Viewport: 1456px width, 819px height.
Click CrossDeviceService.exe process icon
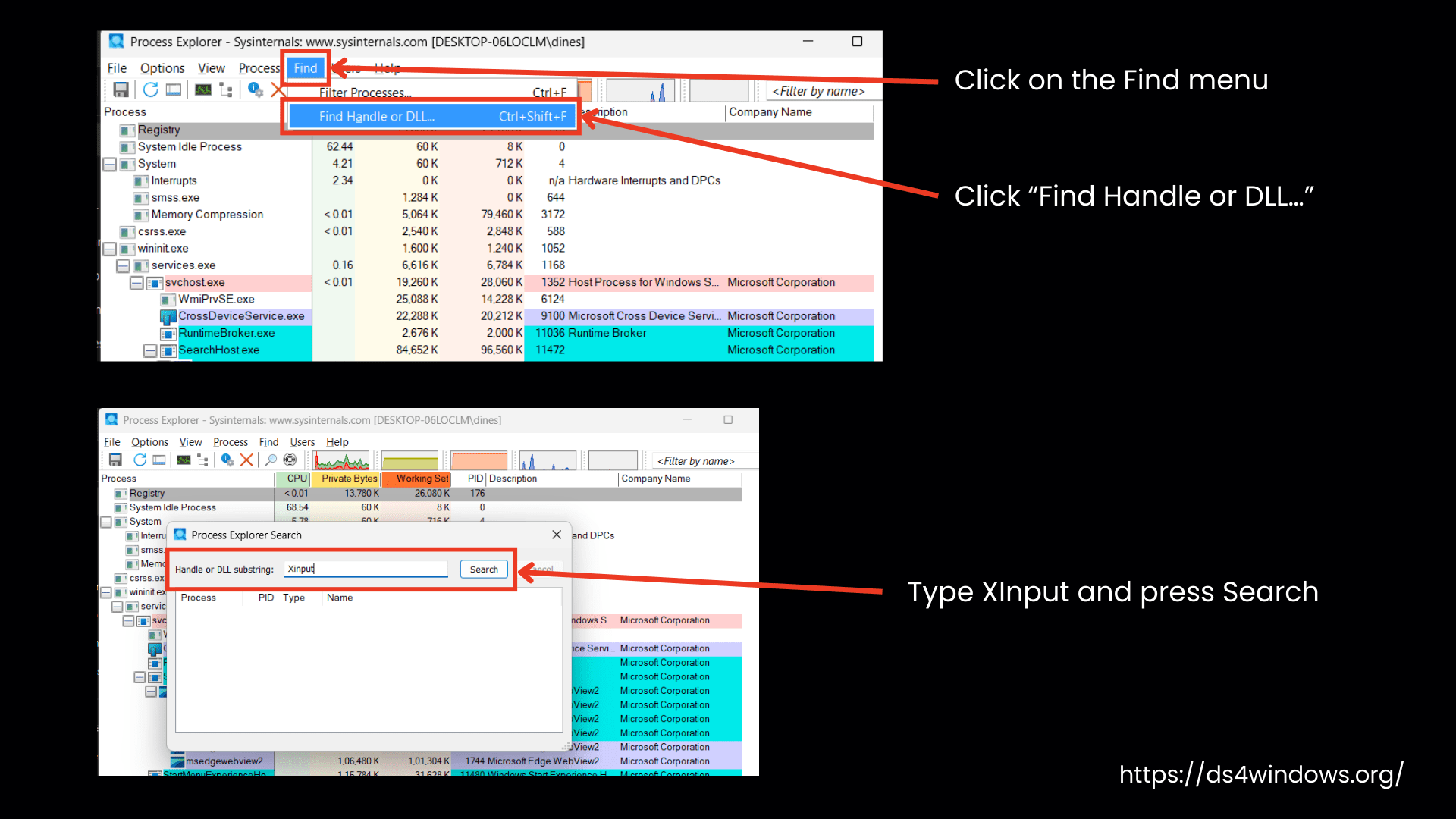[168, 317]
